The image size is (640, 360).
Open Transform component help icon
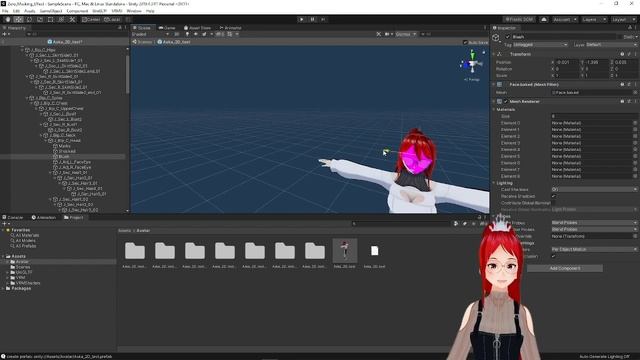(x=622, y=54)
